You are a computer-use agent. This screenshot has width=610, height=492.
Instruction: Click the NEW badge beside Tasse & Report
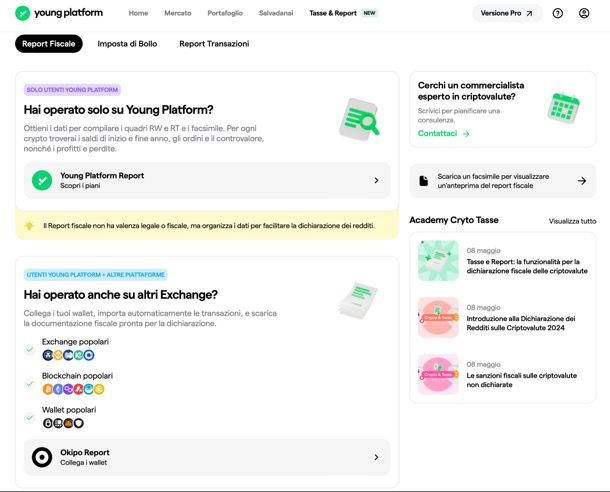369,13
